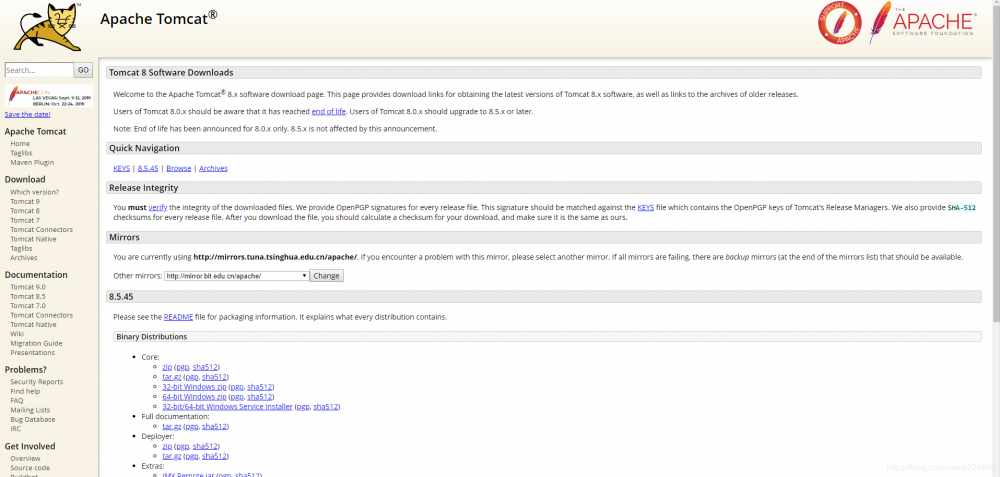Open Taglibs under Apache Tomcat section
The width and height of the screenshot is (1000, 477).
pyautogui.click(x=21, y=153)
